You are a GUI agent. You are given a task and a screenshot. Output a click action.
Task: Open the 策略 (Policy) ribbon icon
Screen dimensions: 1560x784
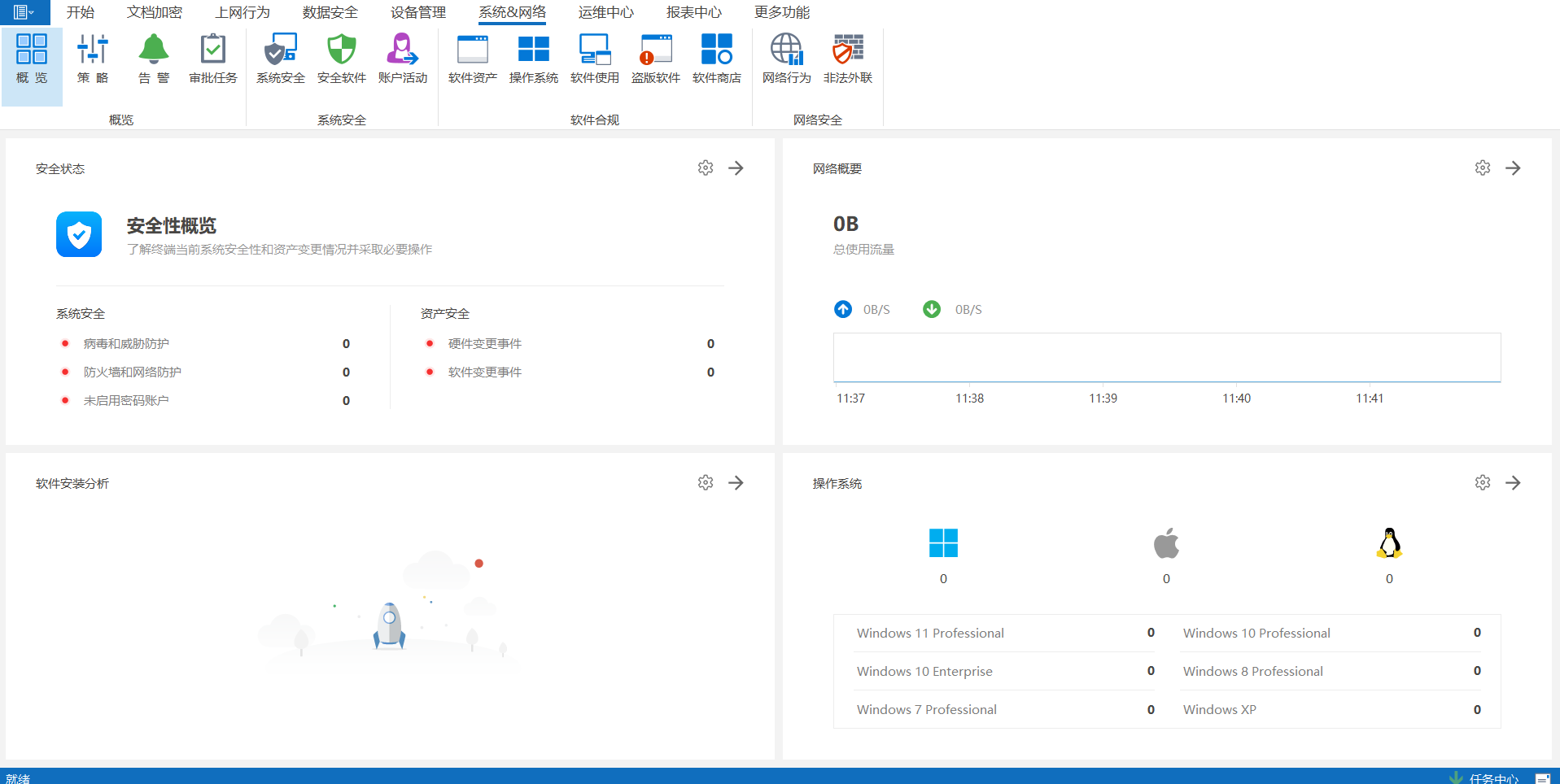(x=93, y=59)
